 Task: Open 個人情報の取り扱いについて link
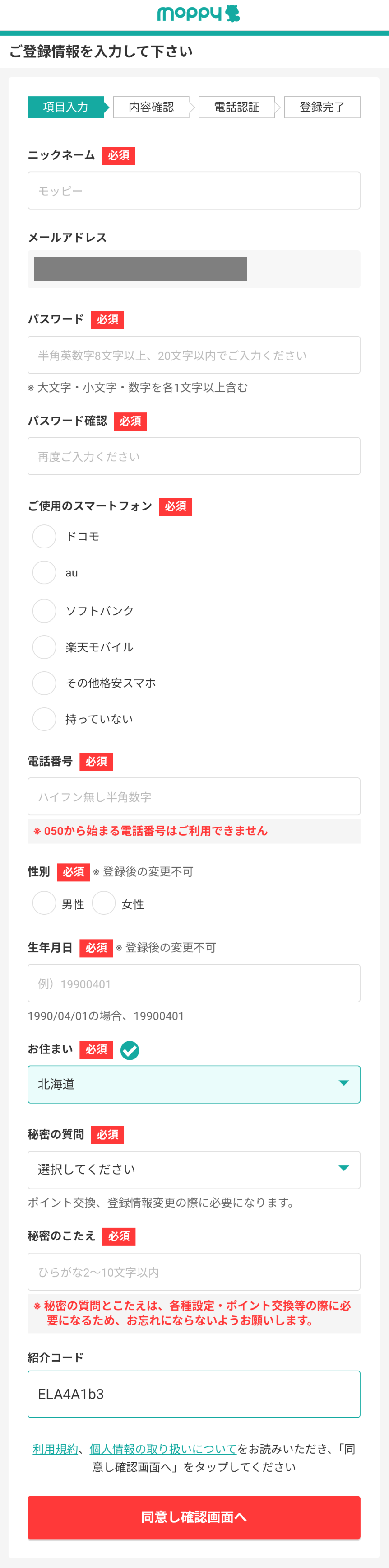163,1449
